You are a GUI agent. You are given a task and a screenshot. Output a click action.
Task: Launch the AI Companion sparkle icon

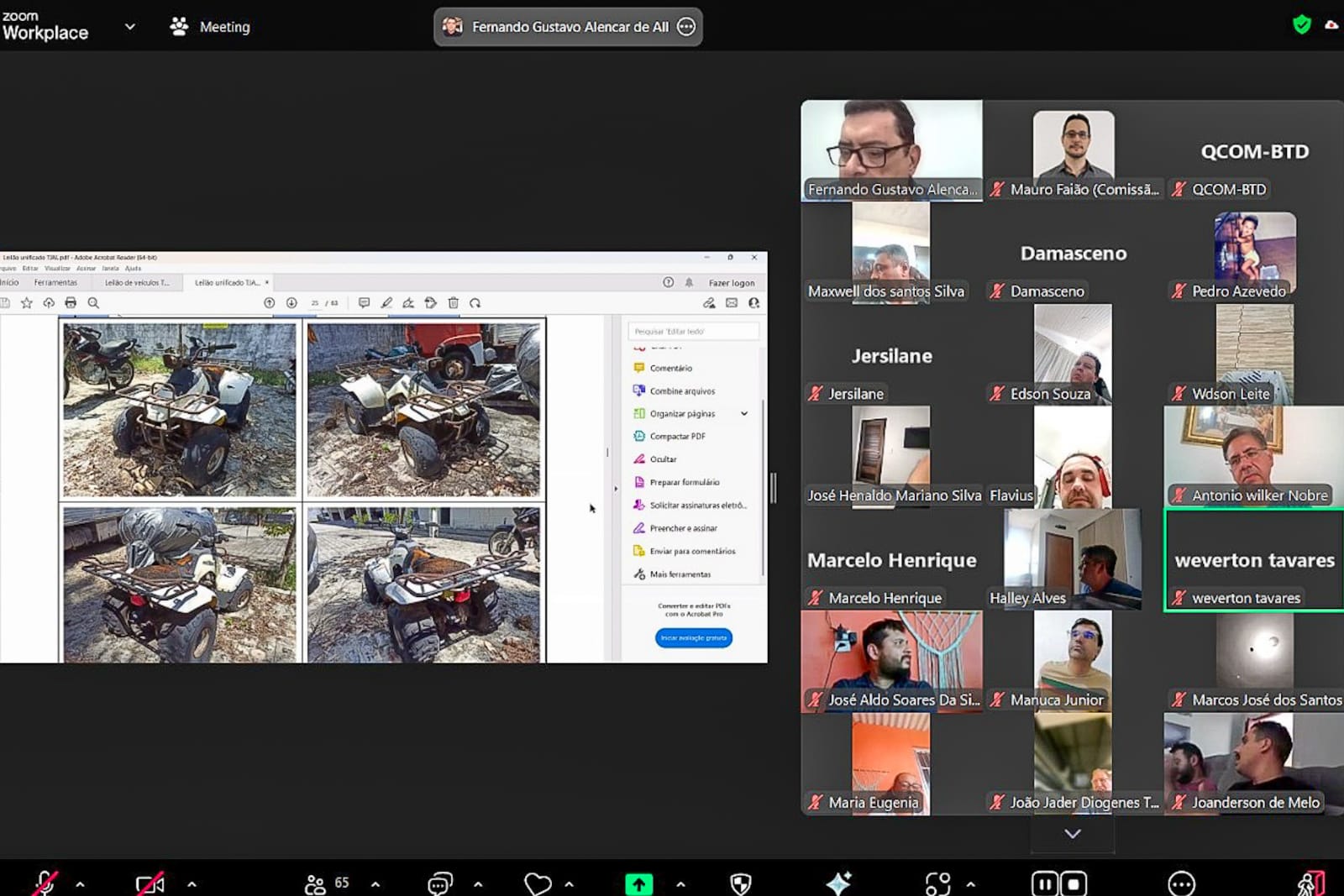point(838,883)
